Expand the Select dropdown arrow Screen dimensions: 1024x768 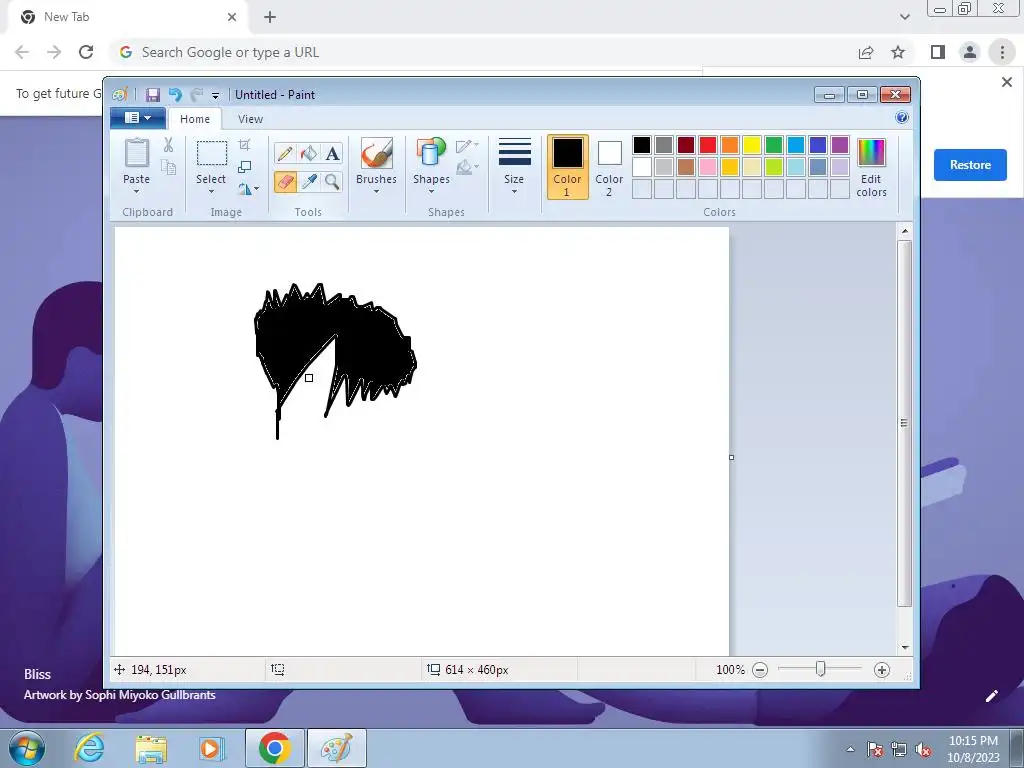click(211, 192)
